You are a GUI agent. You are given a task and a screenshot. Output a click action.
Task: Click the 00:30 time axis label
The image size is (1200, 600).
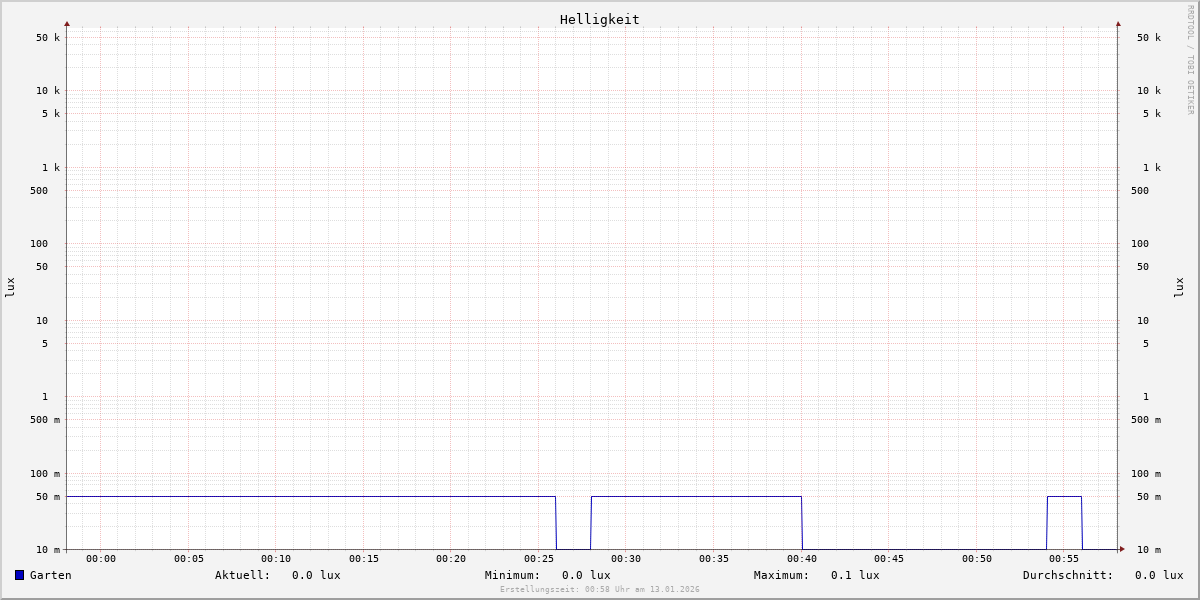click(x=626, y=559)
